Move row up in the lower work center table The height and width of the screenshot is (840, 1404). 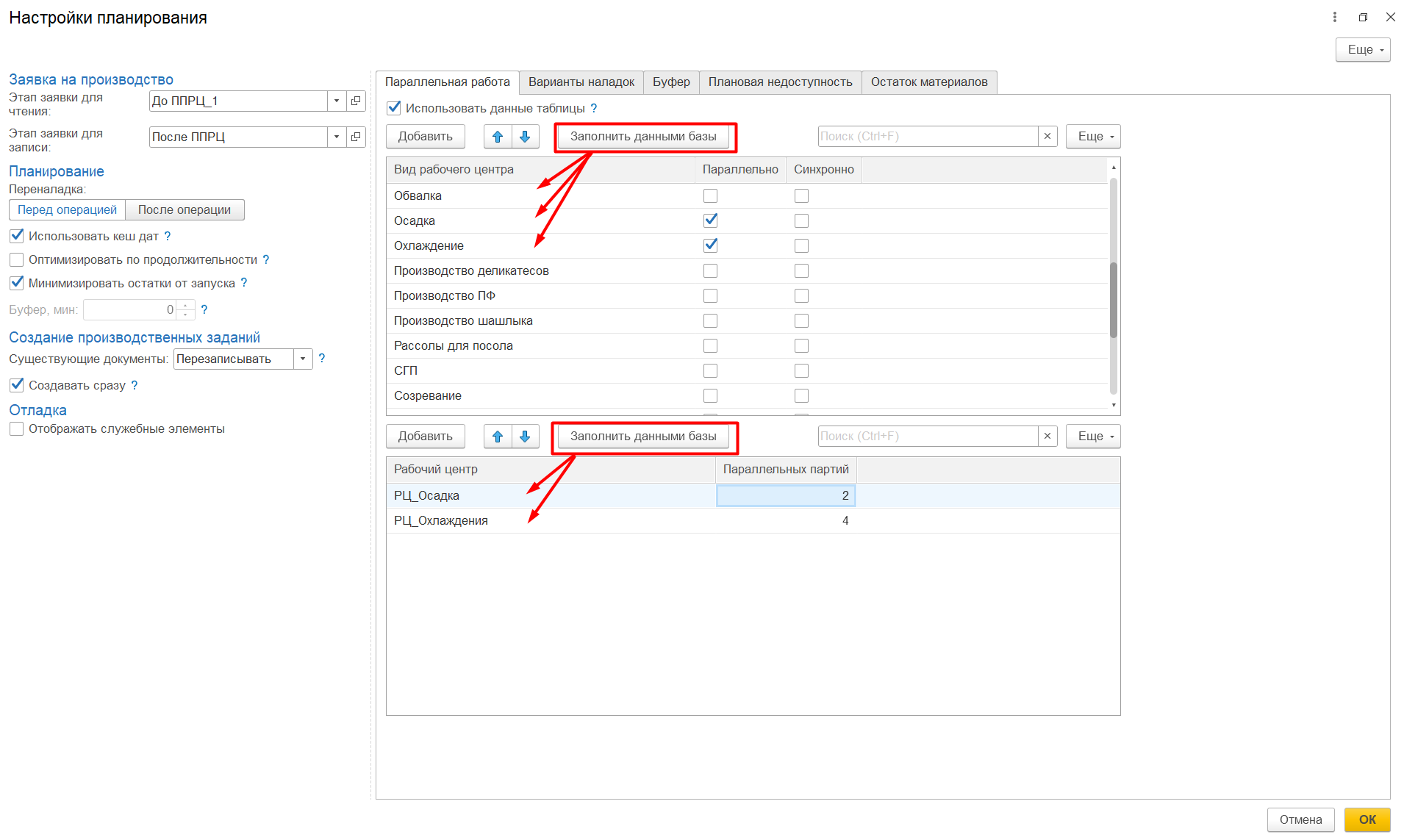[x=498, y=437]
